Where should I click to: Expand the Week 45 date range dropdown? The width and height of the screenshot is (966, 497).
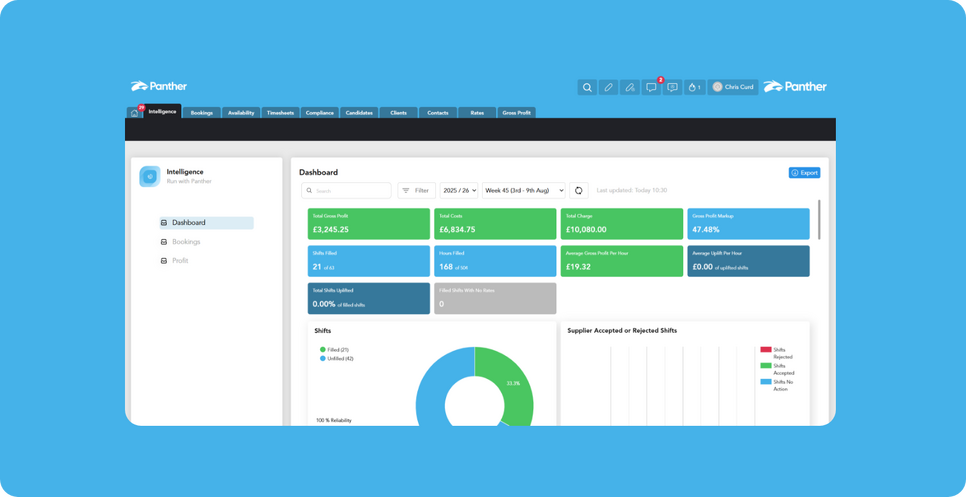coord(524,190)
